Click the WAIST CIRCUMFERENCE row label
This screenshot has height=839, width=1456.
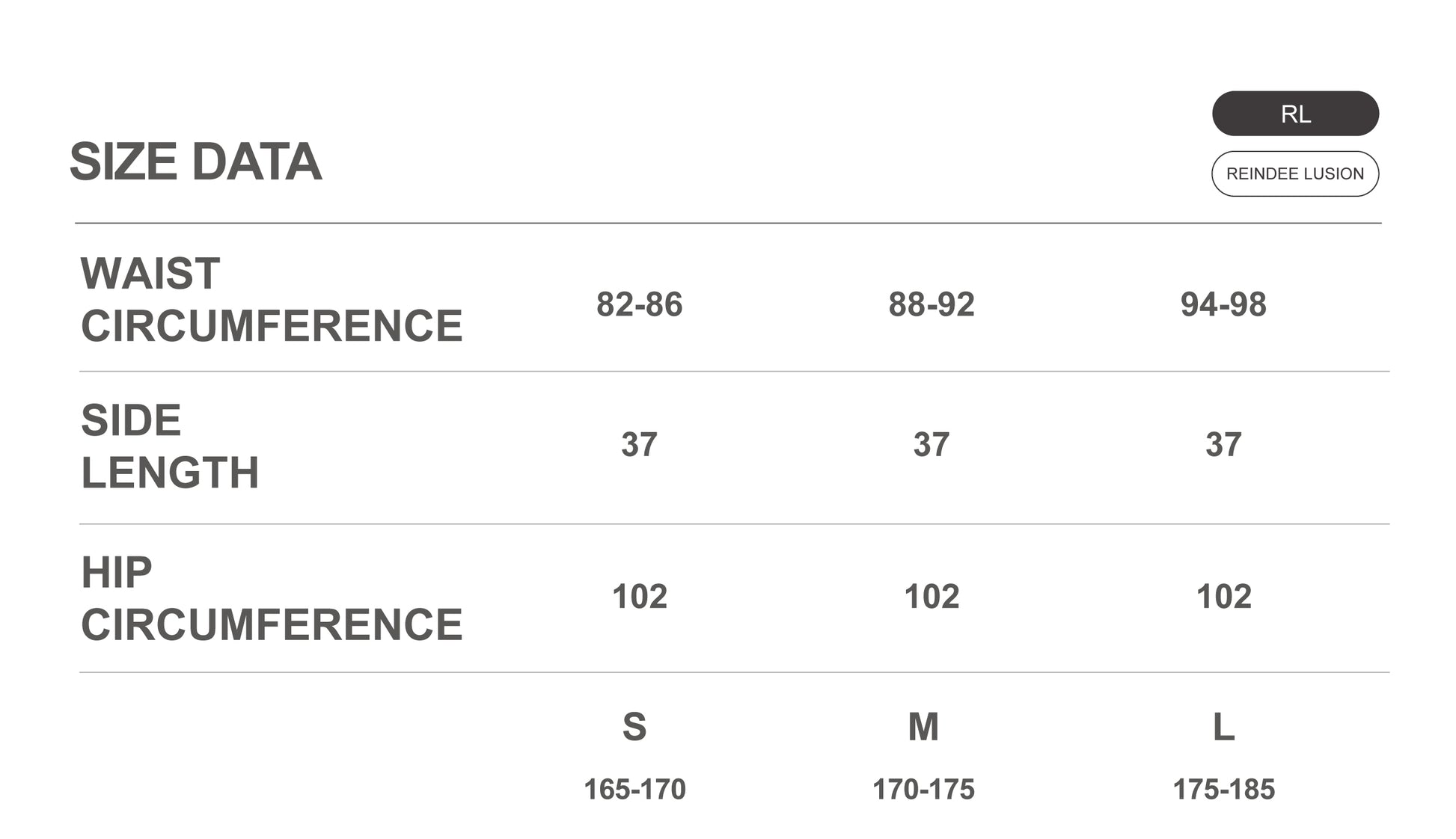(x=271, y=299)
